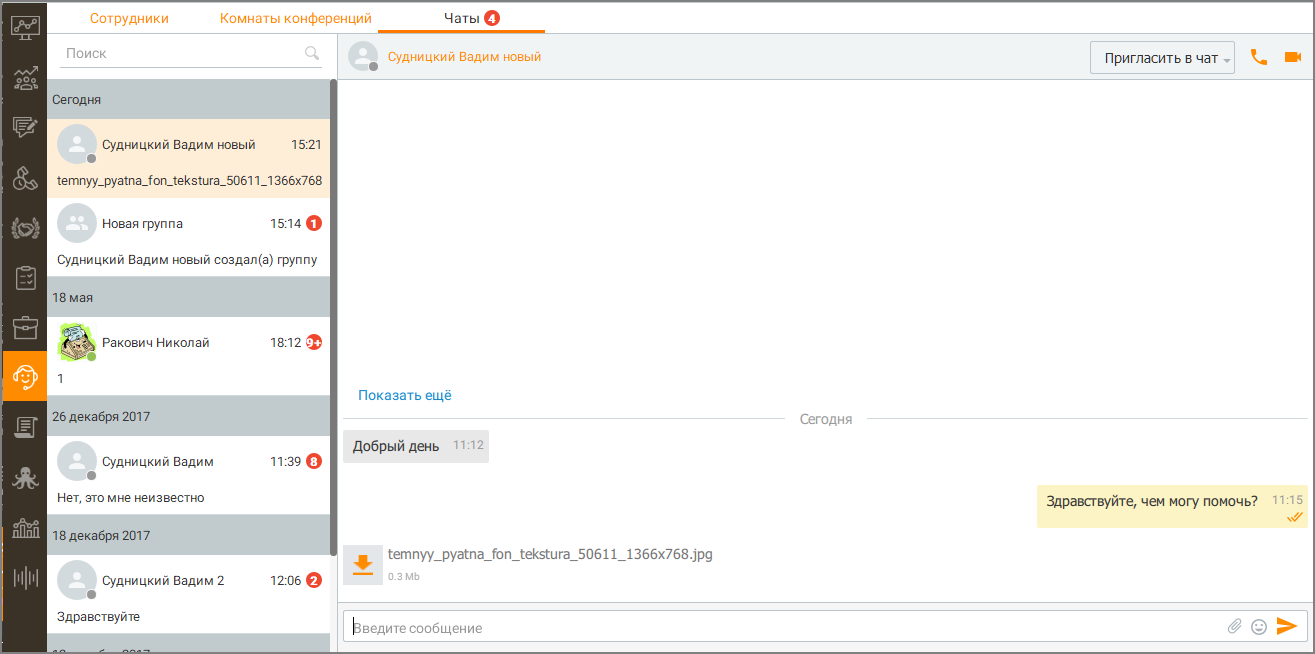
Task: Open the notes with pencil sidebar icon
Action: click(x=25, y=127)
